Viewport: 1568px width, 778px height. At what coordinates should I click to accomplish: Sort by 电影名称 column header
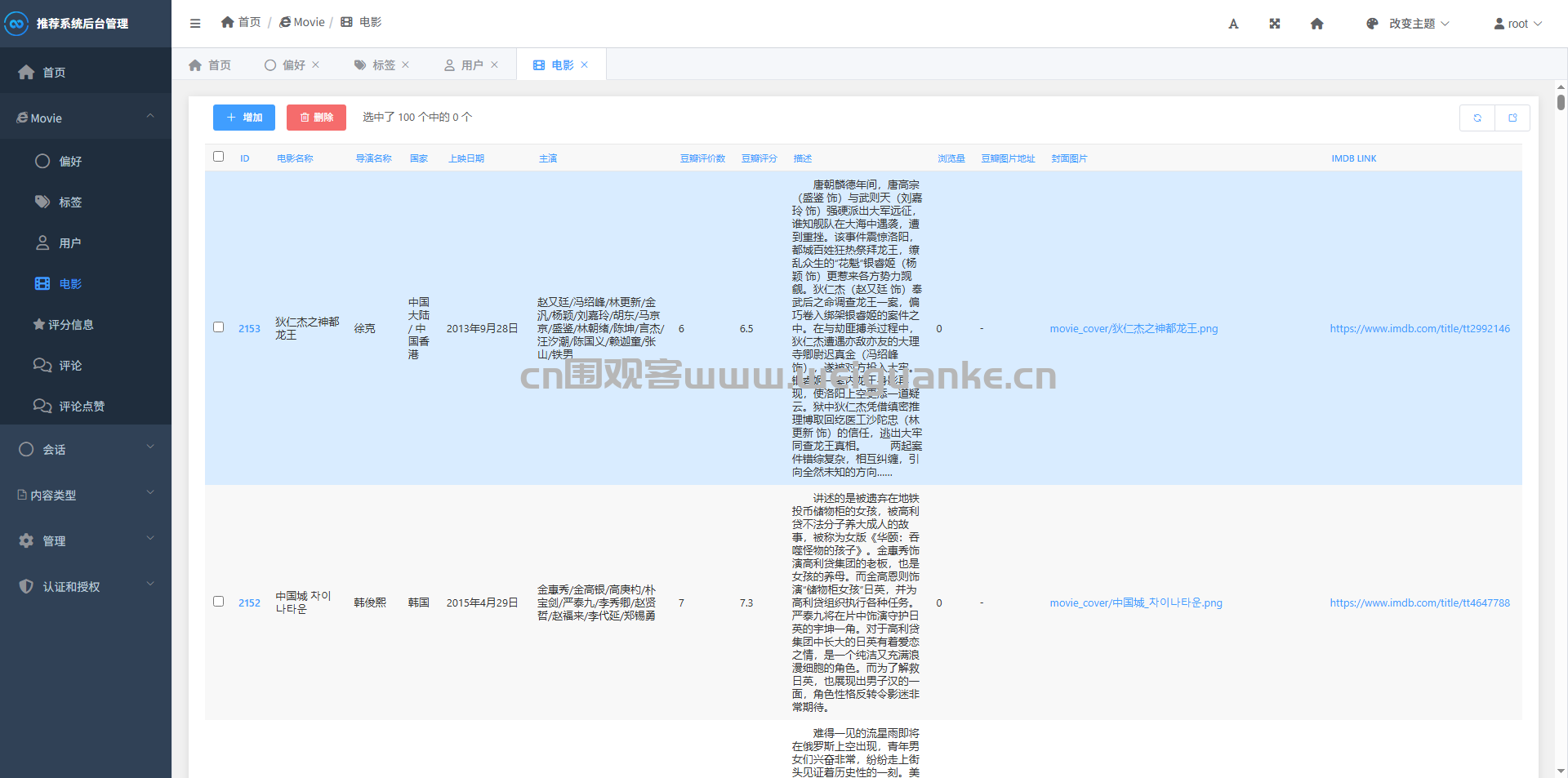coord(295,158)
